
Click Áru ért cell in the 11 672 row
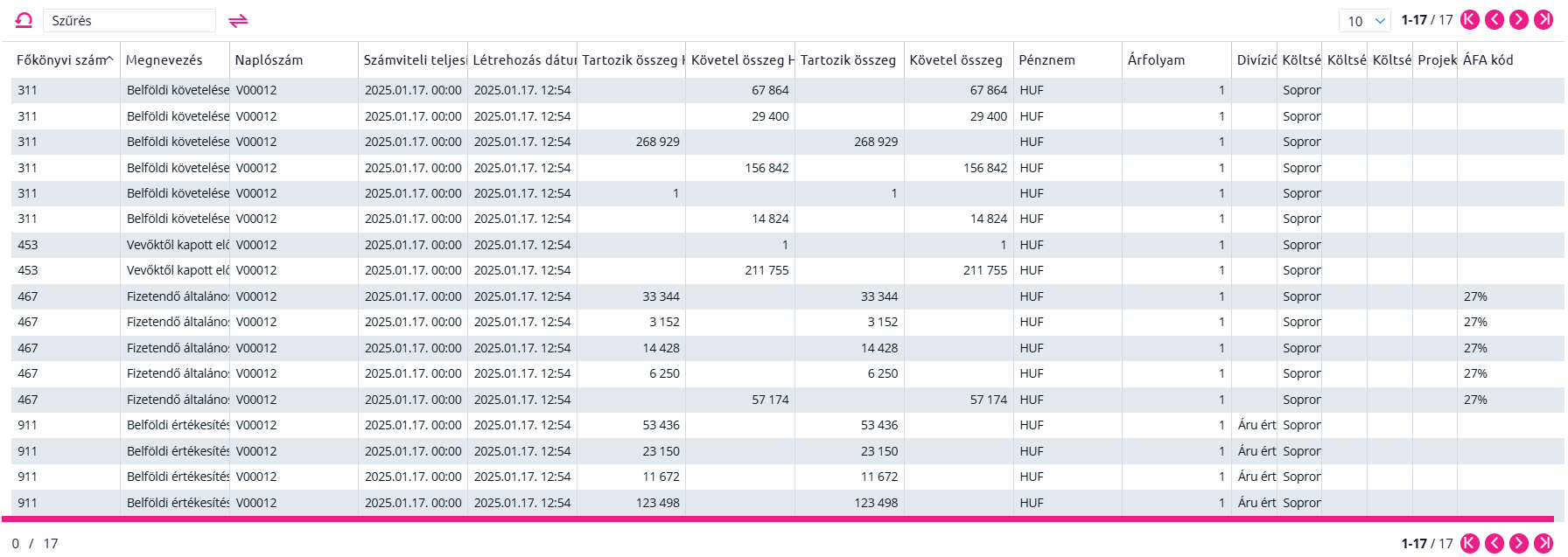1255,477
